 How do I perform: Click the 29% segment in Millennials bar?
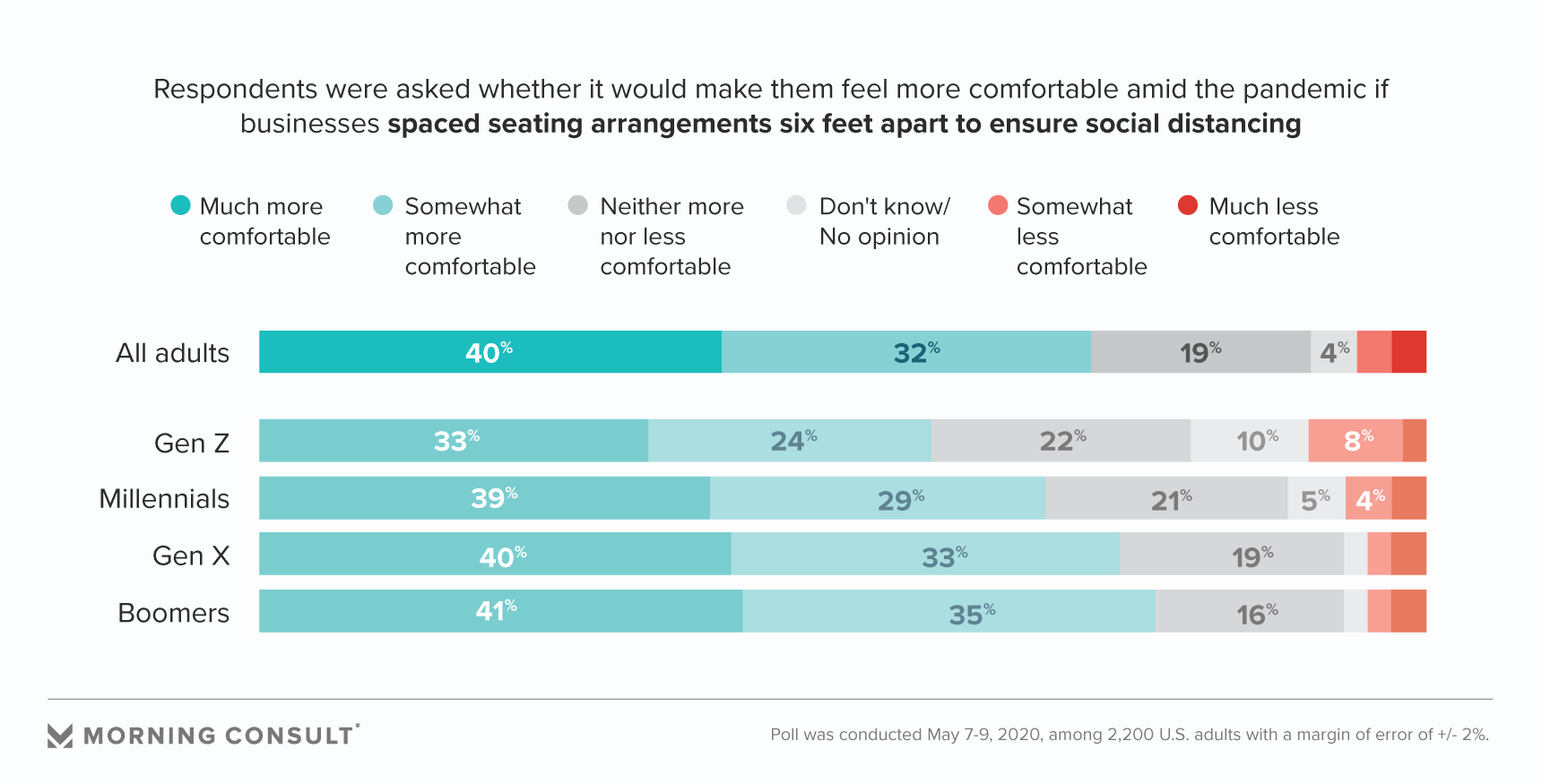click(x=877, y=498)
